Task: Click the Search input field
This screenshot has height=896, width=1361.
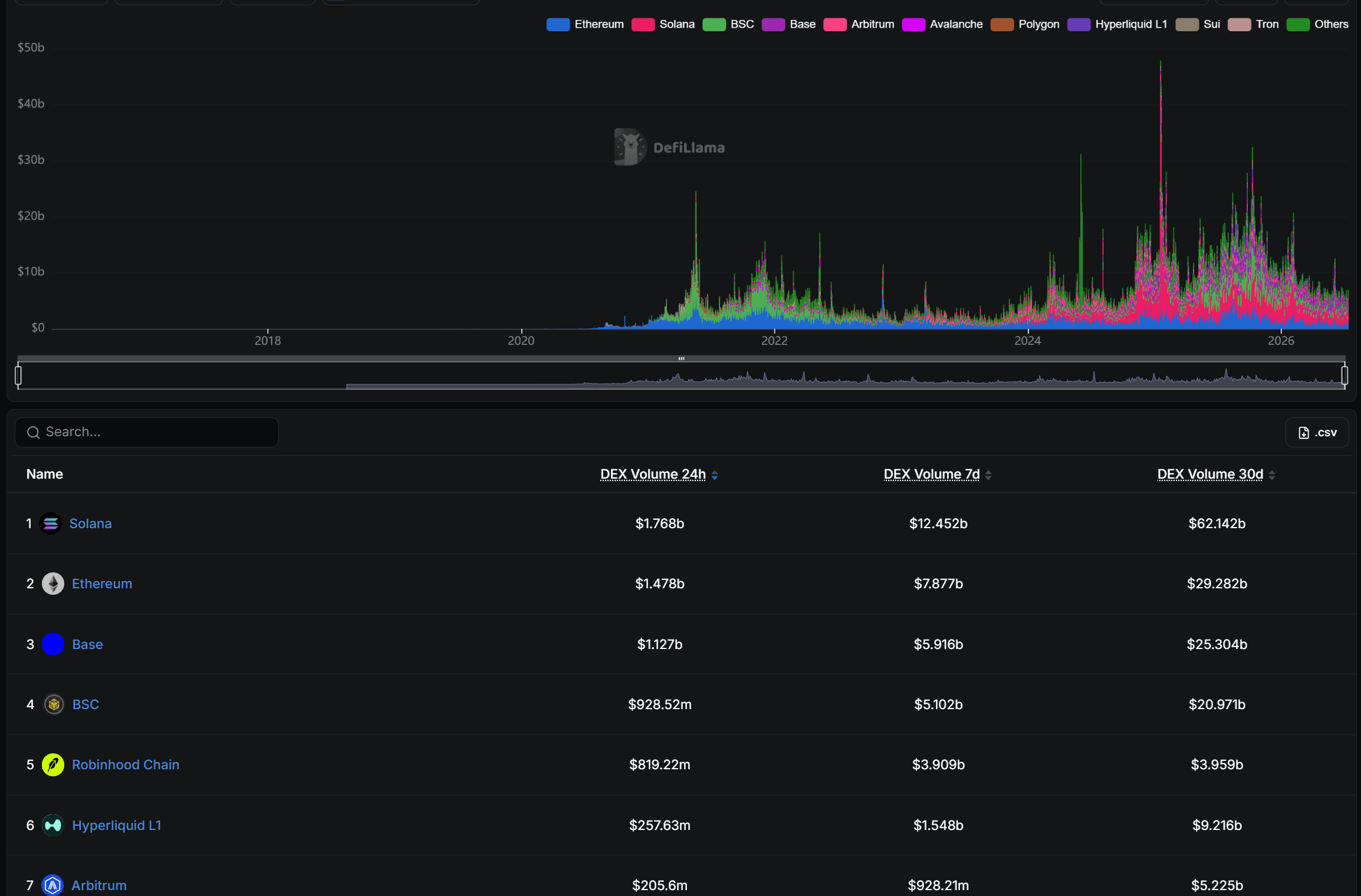Action: (146, 432)
